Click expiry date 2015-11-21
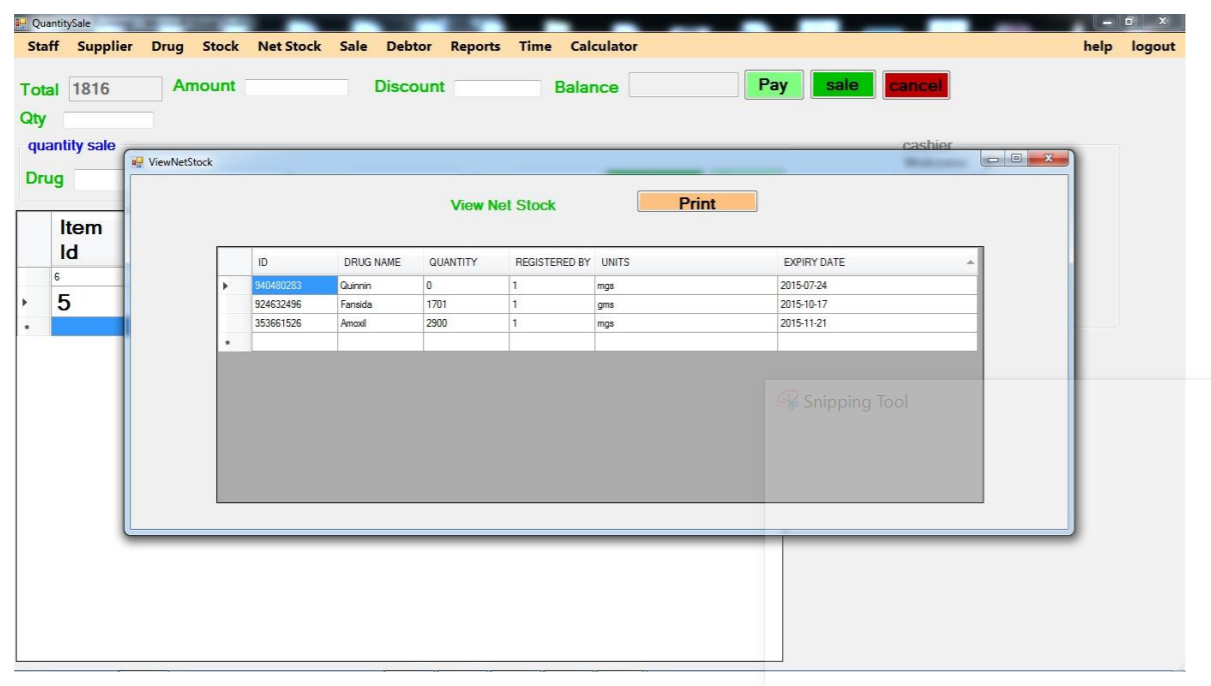This screenshot has height=686, width=1211. [x=877, y=323]
